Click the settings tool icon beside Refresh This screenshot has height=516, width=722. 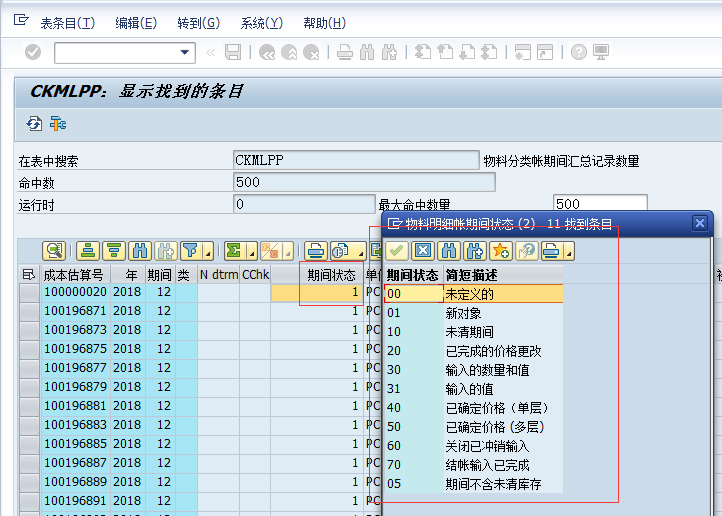(x=58, y=124)
